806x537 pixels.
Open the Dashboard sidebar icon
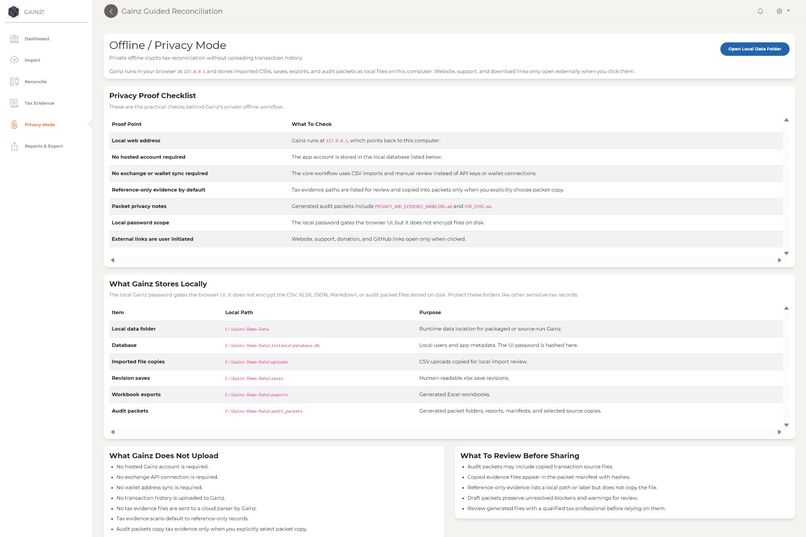(x=14, y=39)
